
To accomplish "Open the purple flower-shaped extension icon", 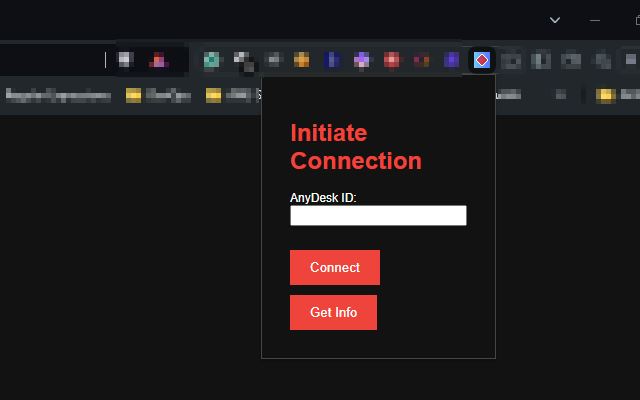I will tap(362, 60).
